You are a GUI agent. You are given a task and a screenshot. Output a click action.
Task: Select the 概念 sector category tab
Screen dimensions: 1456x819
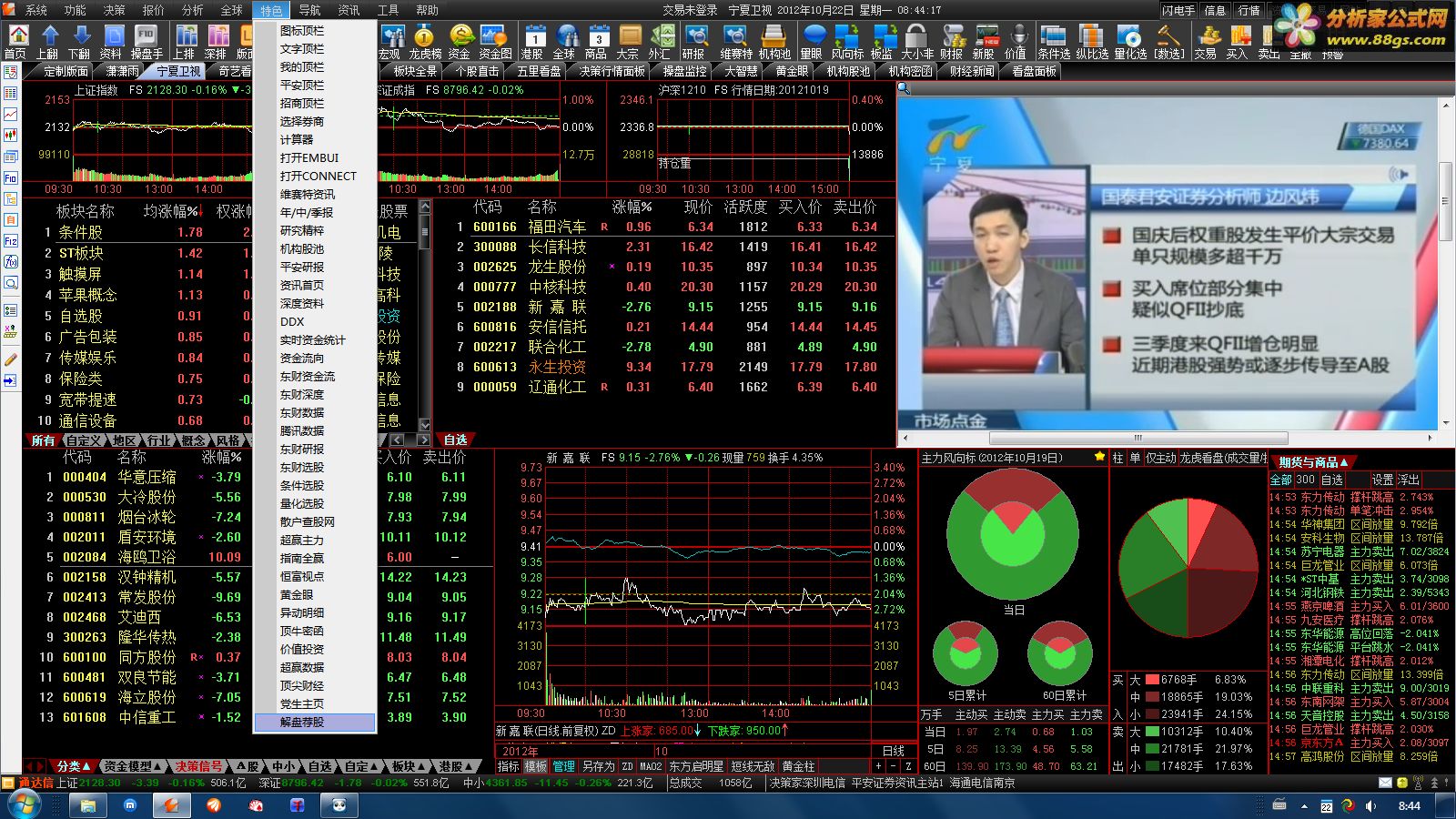tap(193, 440)
